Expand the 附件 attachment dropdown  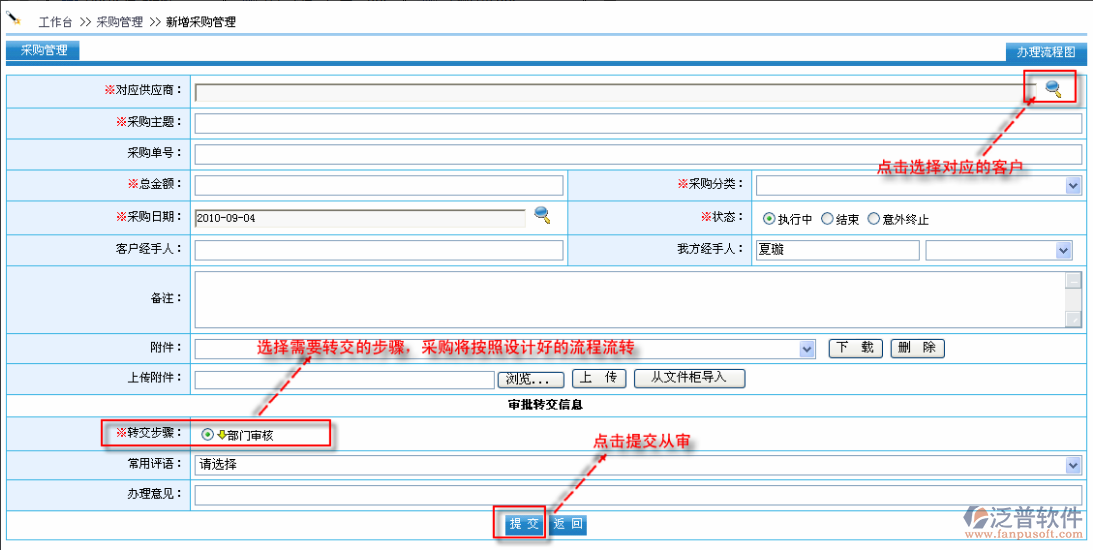tap(807, 349)
